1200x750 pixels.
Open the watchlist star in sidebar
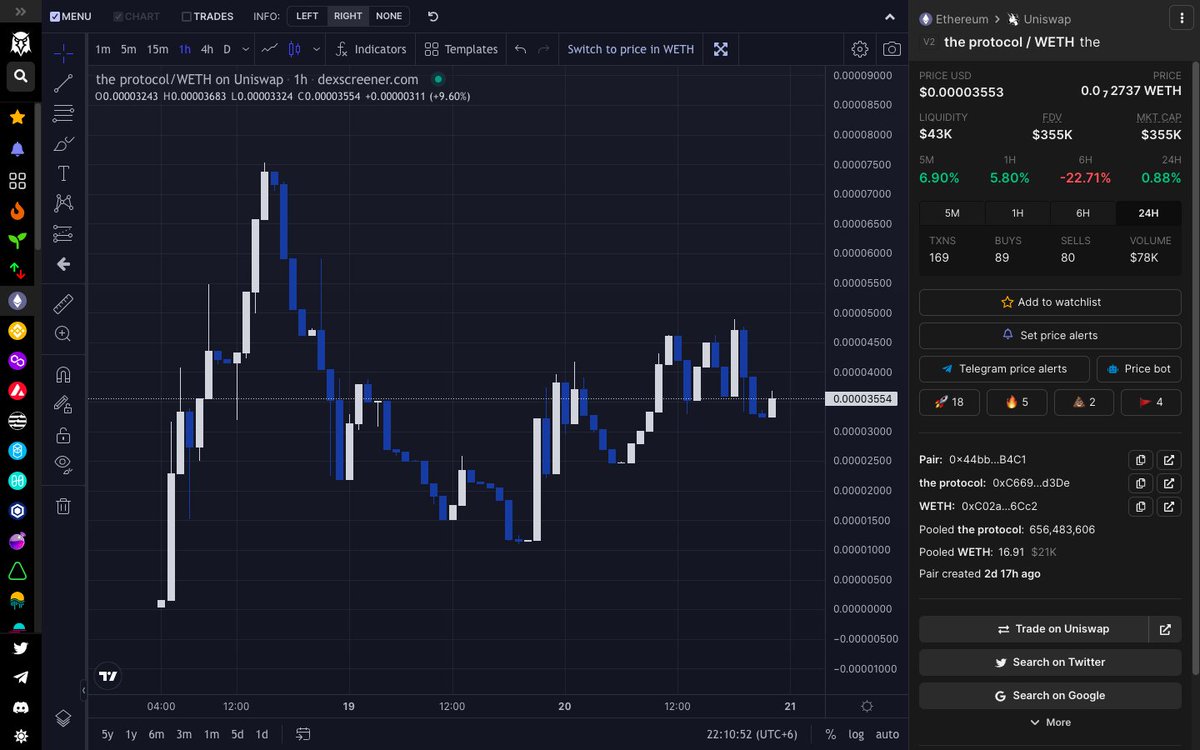pos(18,117)
